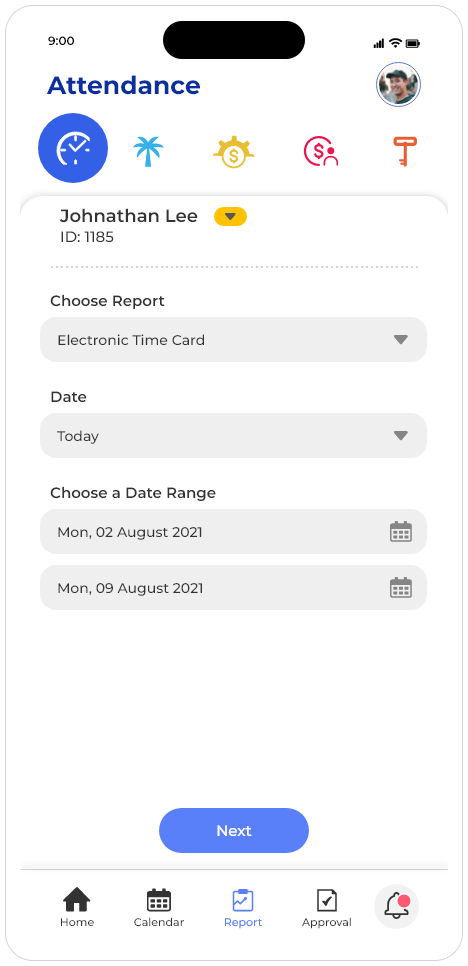
Task: Click the Attendance page title
Action: 124,85
